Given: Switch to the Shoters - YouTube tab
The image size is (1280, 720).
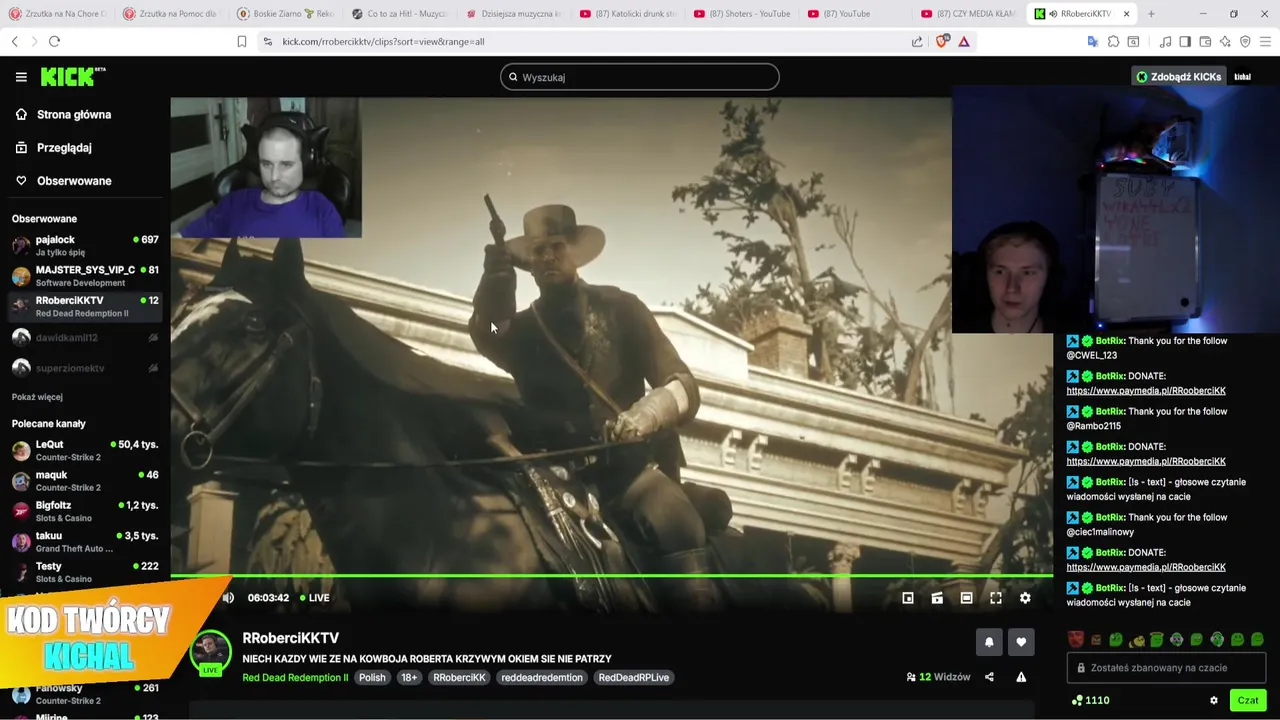Looking at the screenshot, I should (x=741, y=14).
